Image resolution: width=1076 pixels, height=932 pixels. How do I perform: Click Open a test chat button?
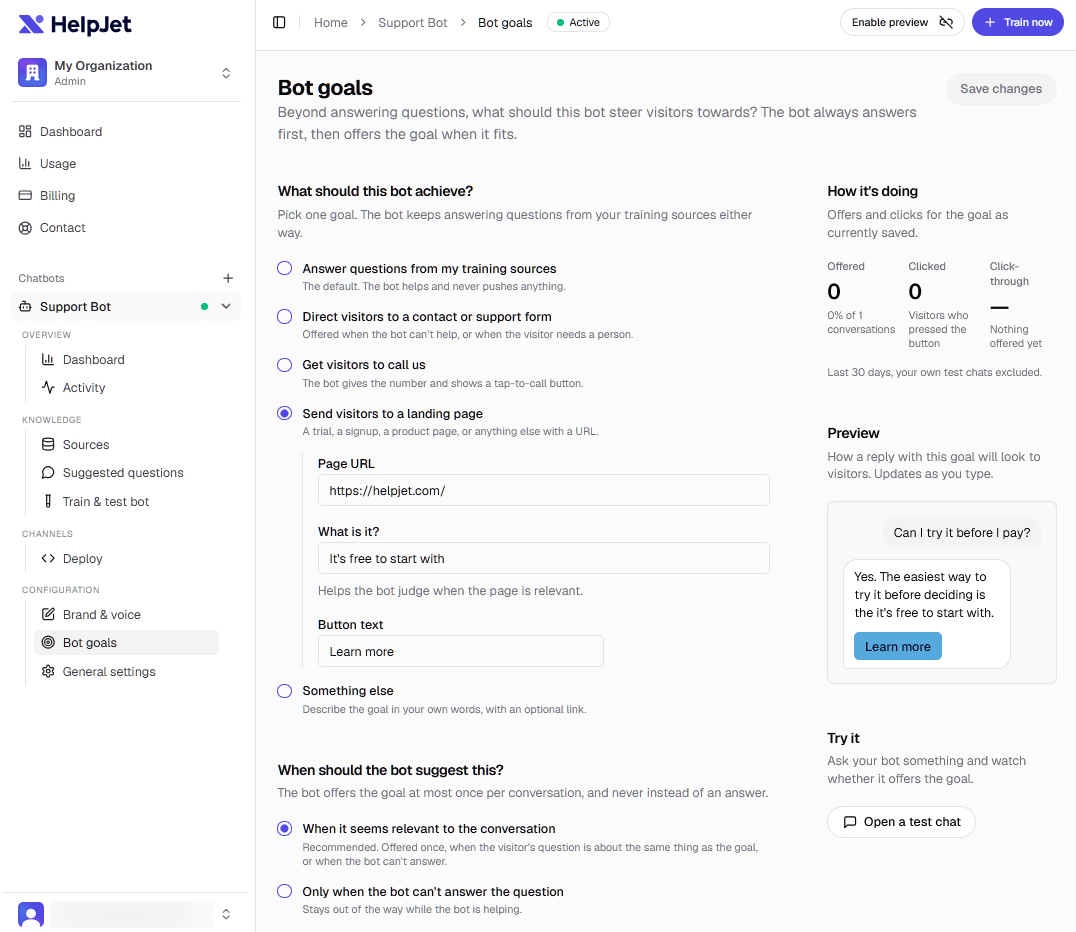[901, 822]
